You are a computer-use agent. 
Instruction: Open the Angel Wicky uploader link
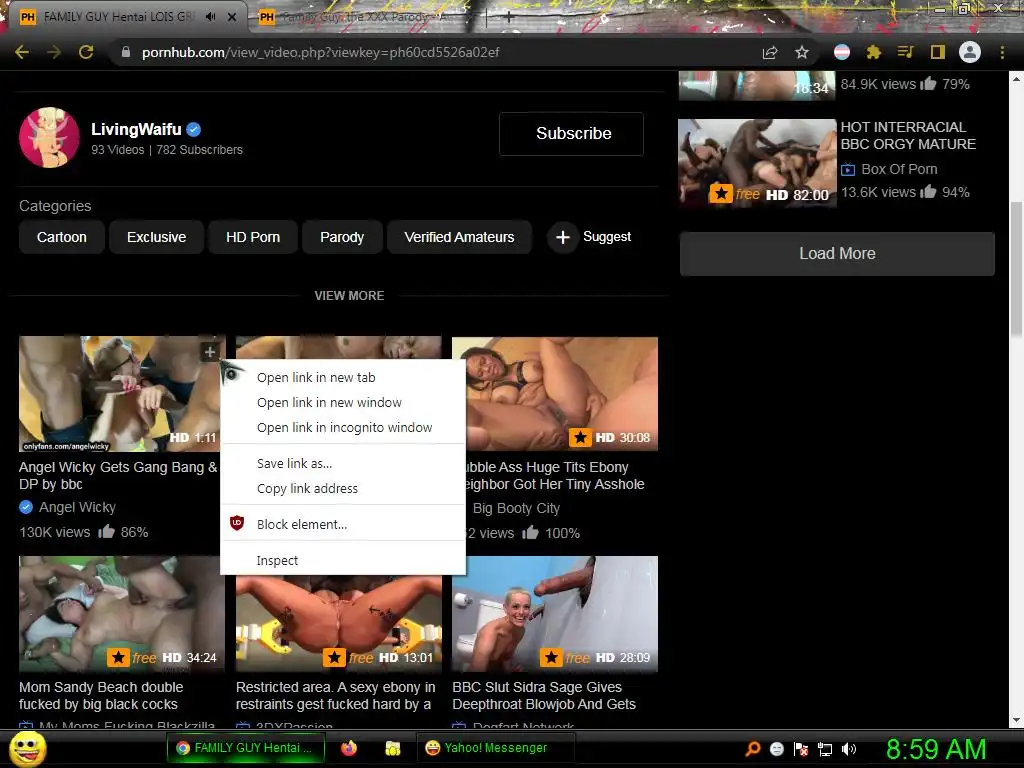coord(77,507)
